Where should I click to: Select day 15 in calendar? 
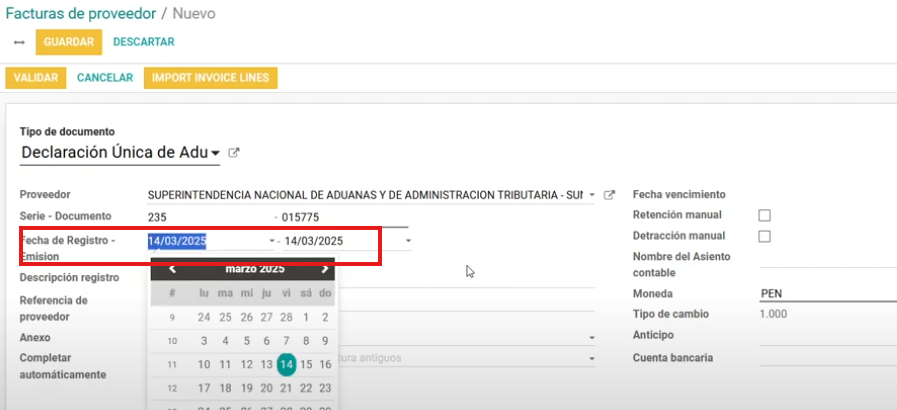306,364
